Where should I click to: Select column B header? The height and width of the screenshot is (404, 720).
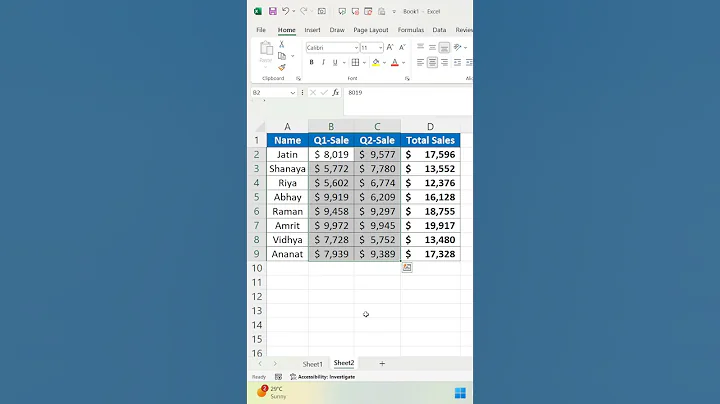[331, 126]
